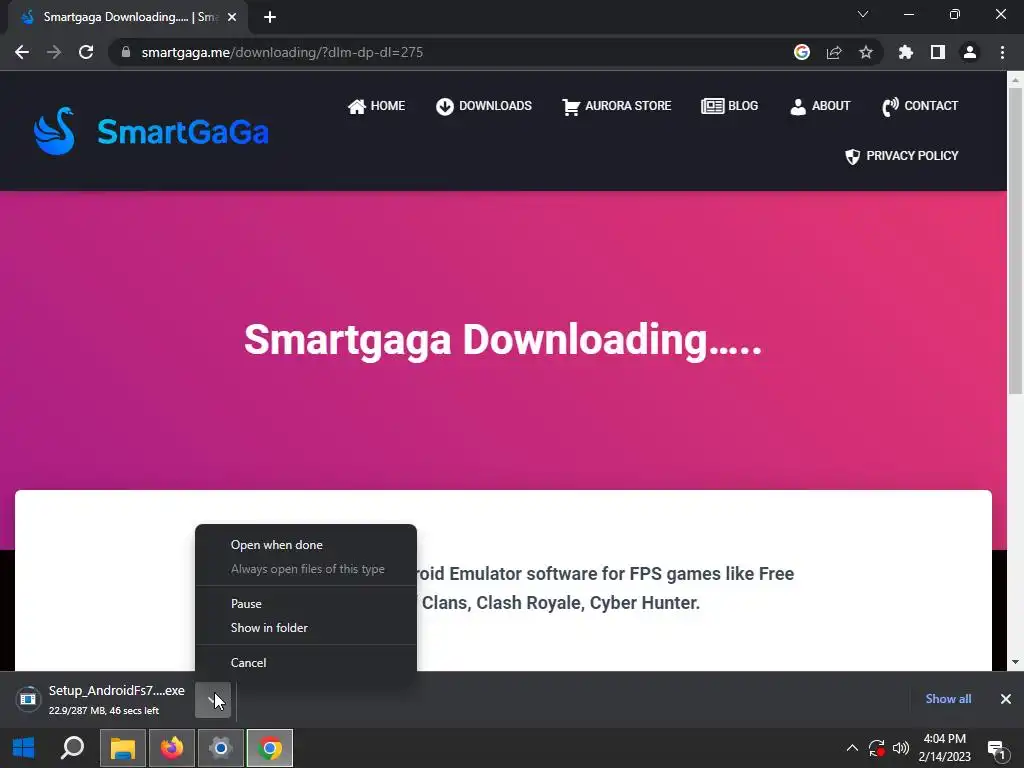Close the downloads bar

[1006, 699]
